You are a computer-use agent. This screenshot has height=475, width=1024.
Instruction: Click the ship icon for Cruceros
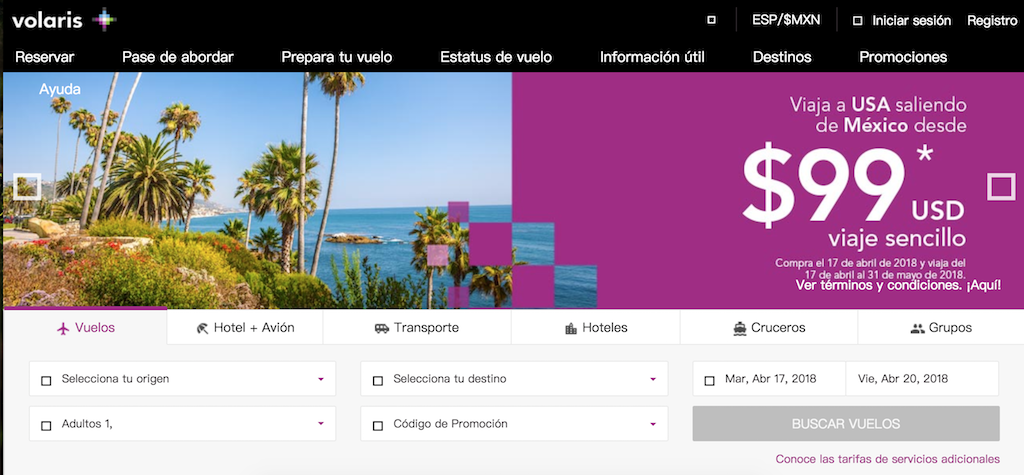pyautogui.click(x=739, y=328)
